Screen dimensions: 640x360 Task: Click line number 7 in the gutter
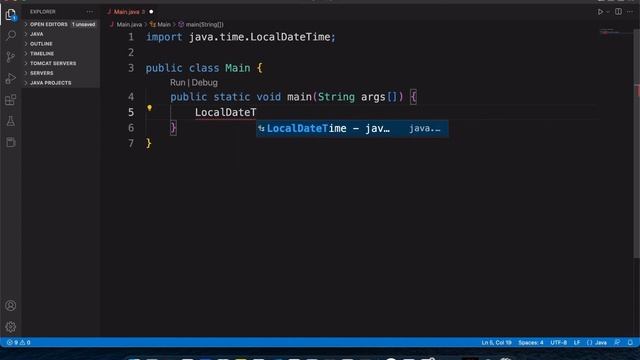click(x=131, y=143)
